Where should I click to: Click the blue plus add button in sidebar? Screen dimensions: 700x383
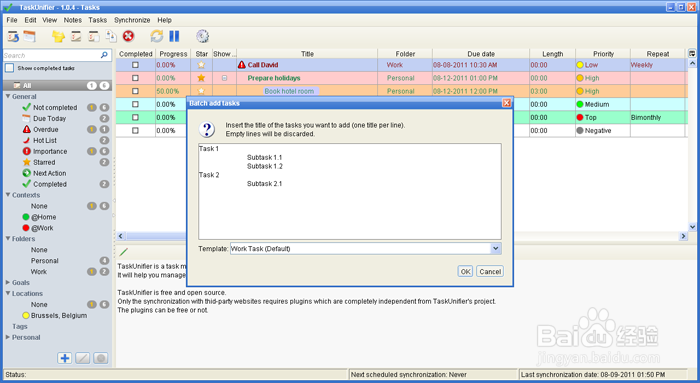pyautogui.click(x=65, y=358)
